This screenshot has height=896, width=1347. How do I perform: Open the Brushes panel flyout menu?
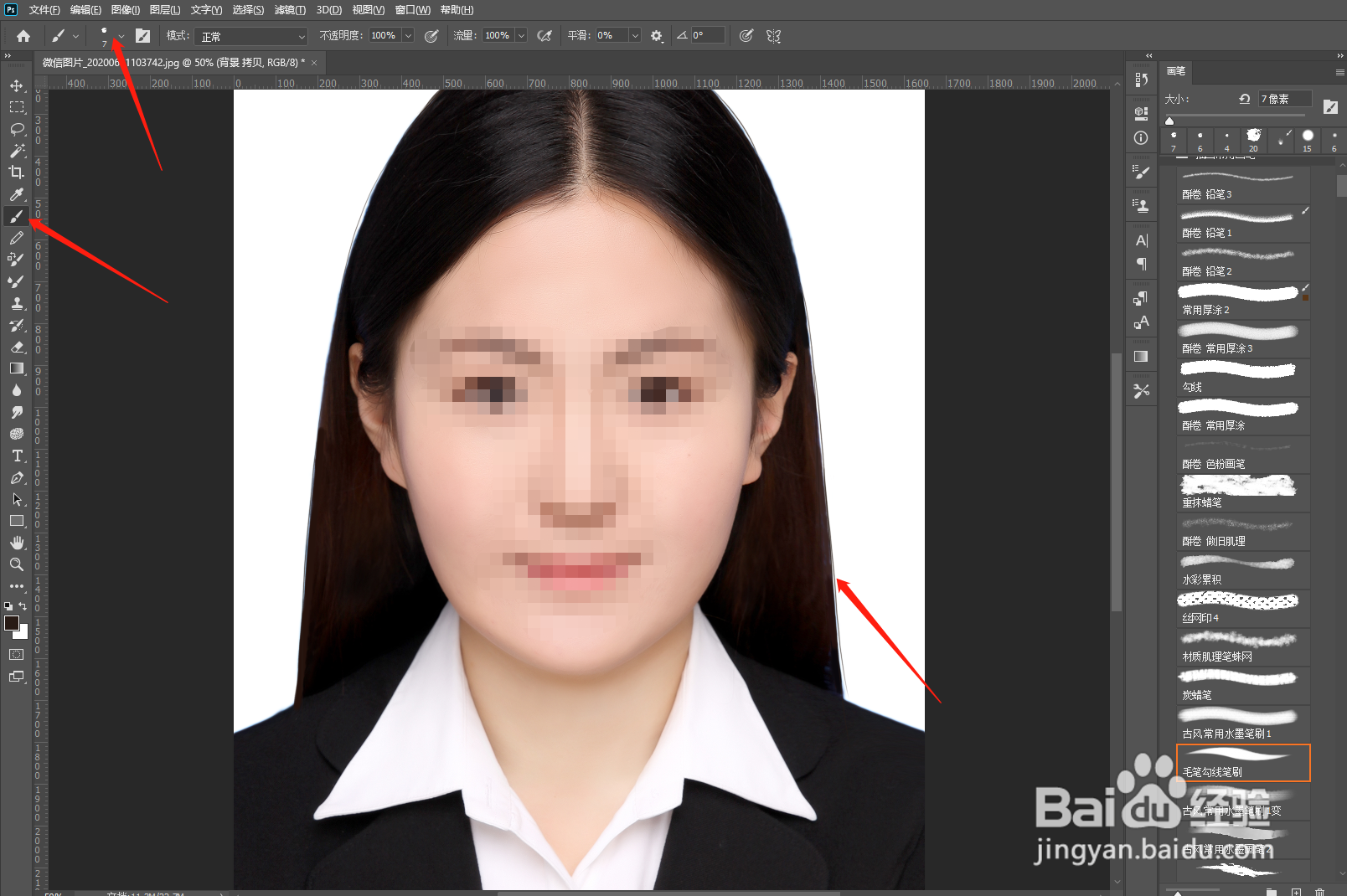[1339, 72]
